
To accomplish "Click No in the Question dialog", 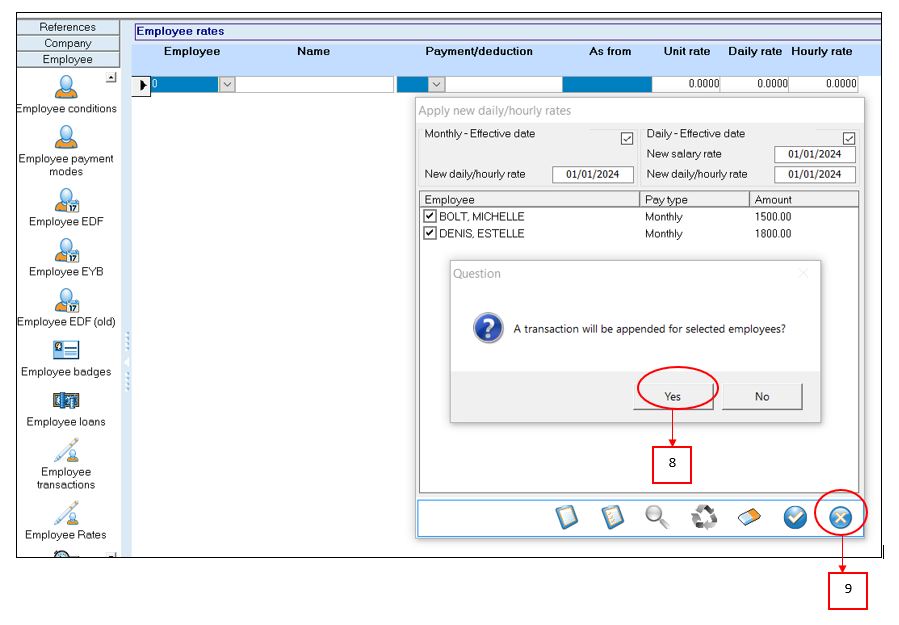I will pyautogui.click(x=762, y=396).
